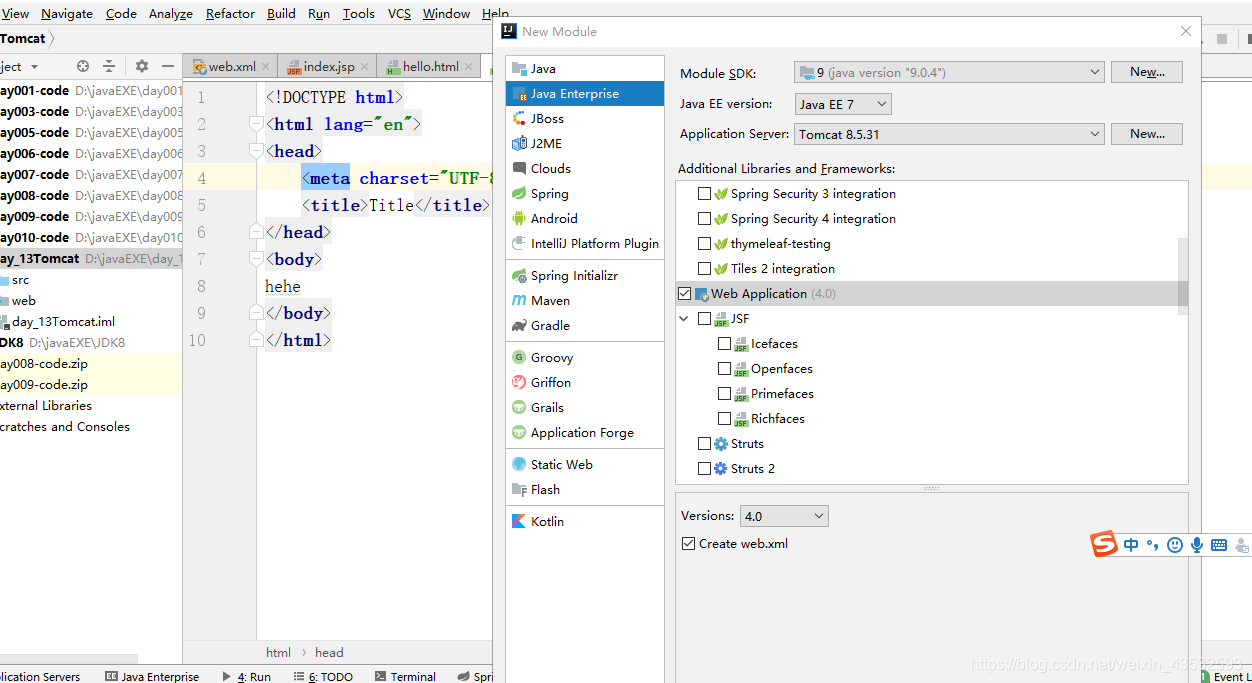Choose J2ME module type
Viewport: 1252px width, 683px height.
[584, 144]
